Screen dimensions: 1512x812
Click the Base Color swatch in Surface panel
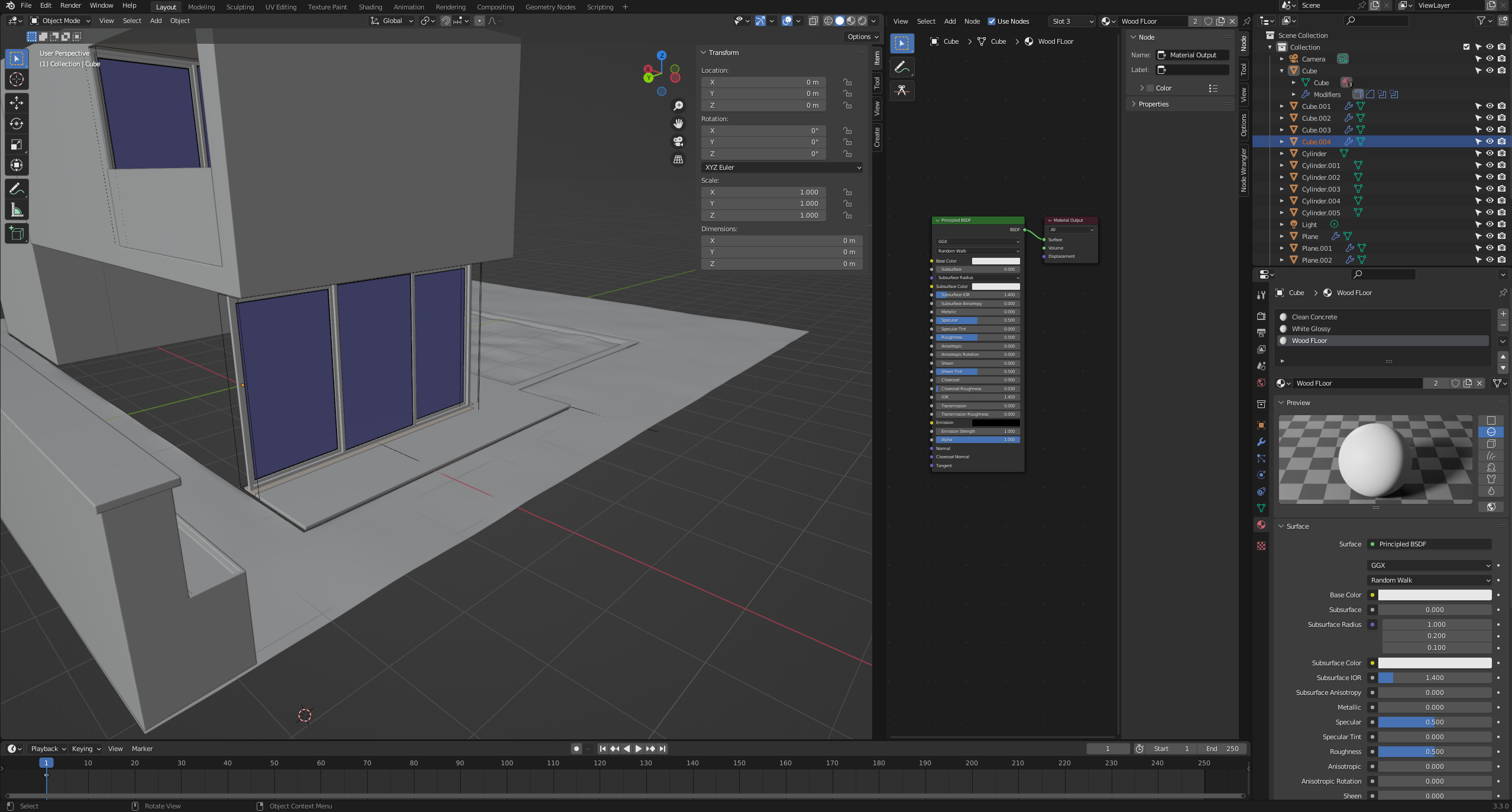1435,595
